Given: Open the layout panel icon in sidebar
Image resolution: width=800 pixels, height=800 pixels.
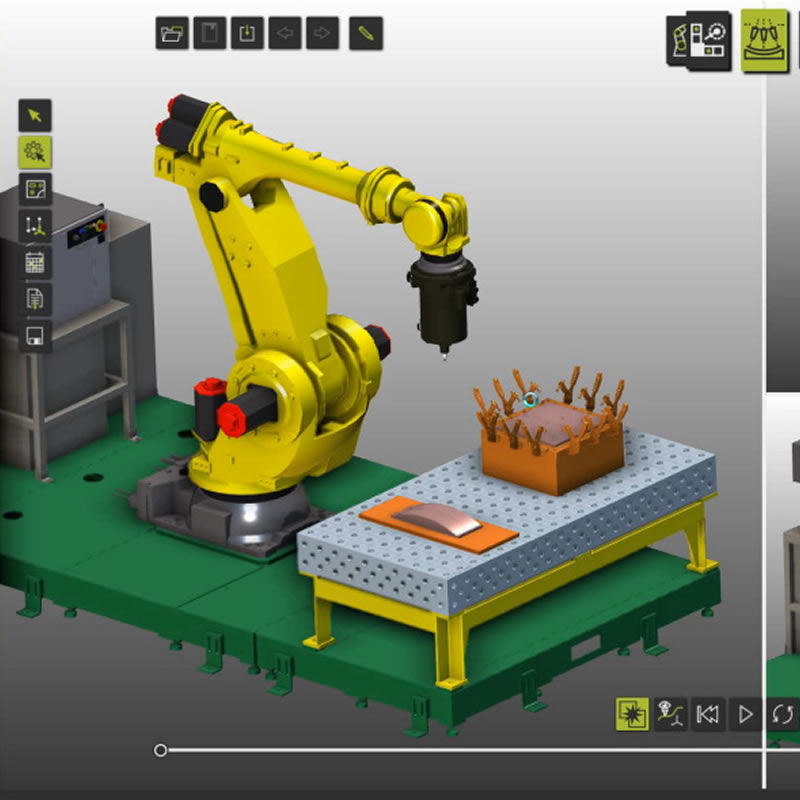Looking at the screenshot, I should pos(35,189).
